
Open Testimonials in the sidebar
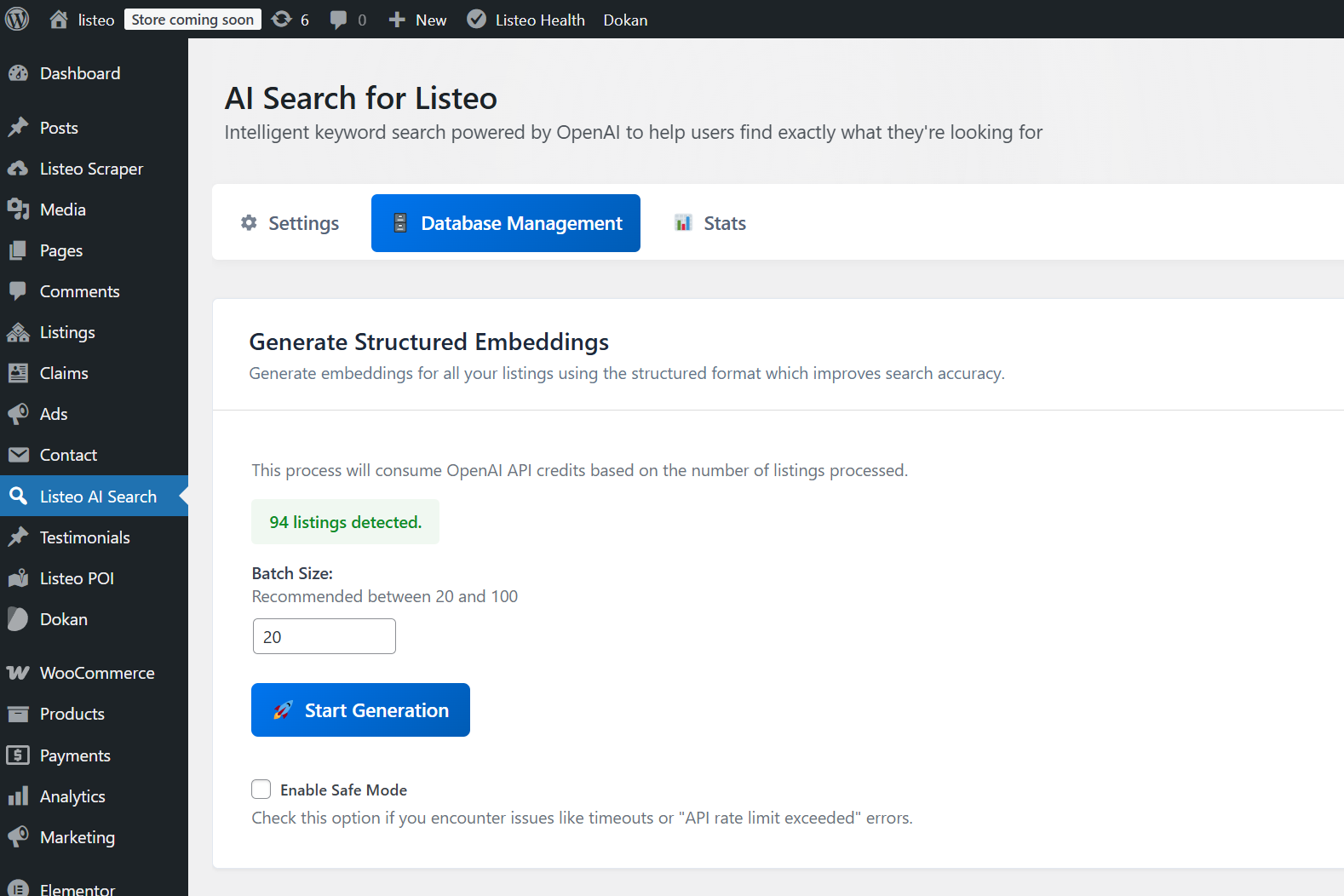click(x=84, y=537)
